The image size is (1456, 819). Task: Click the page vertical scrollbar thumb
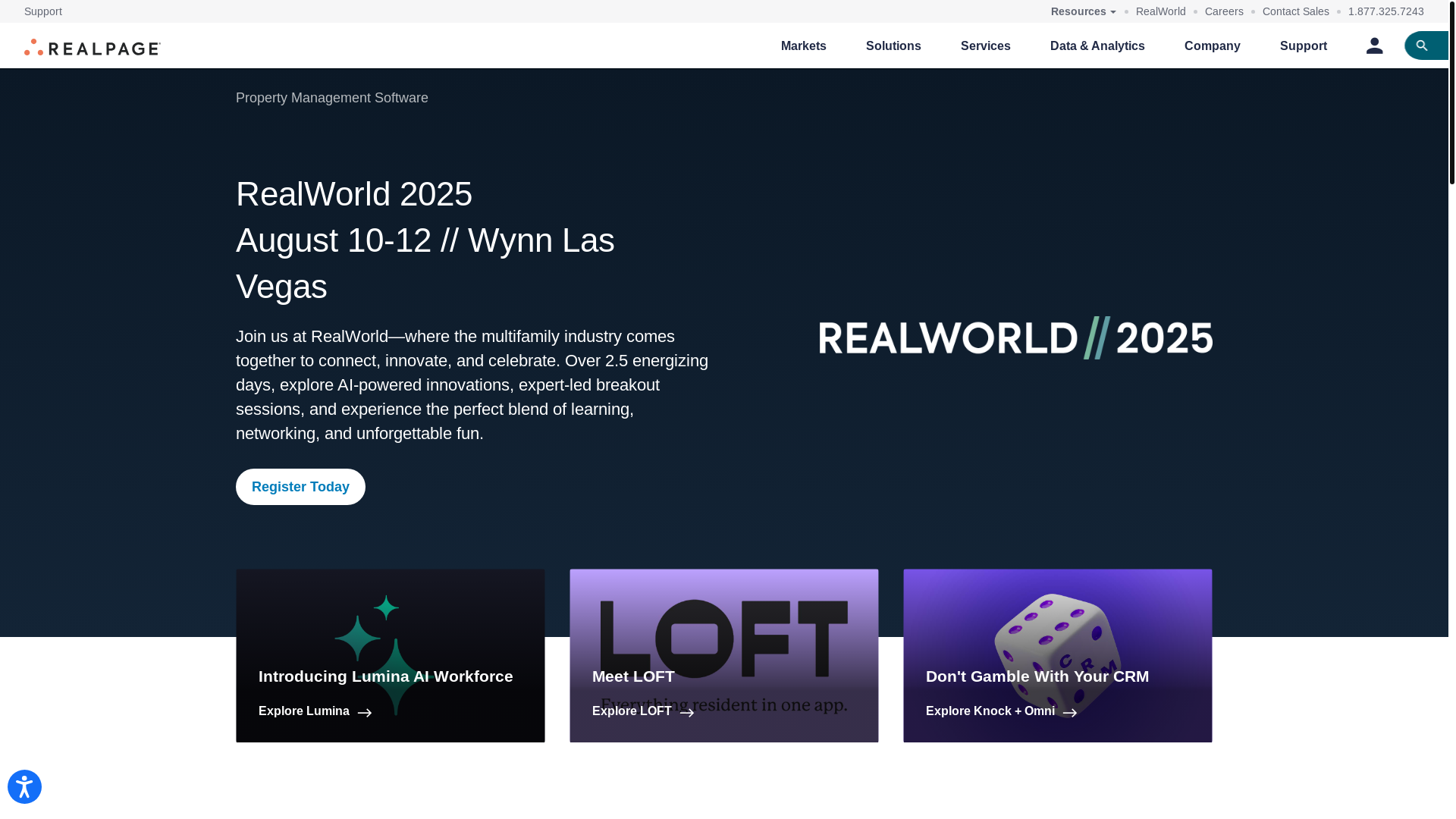pyautogui.click(x=1452, y=93)
